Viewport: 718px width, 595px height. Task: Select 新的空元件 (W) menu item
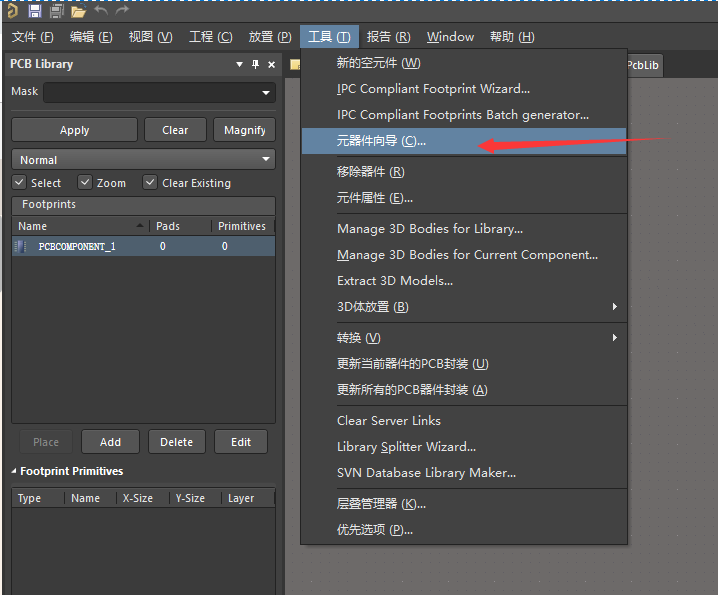pyautogui.click(x=464, y=63)
